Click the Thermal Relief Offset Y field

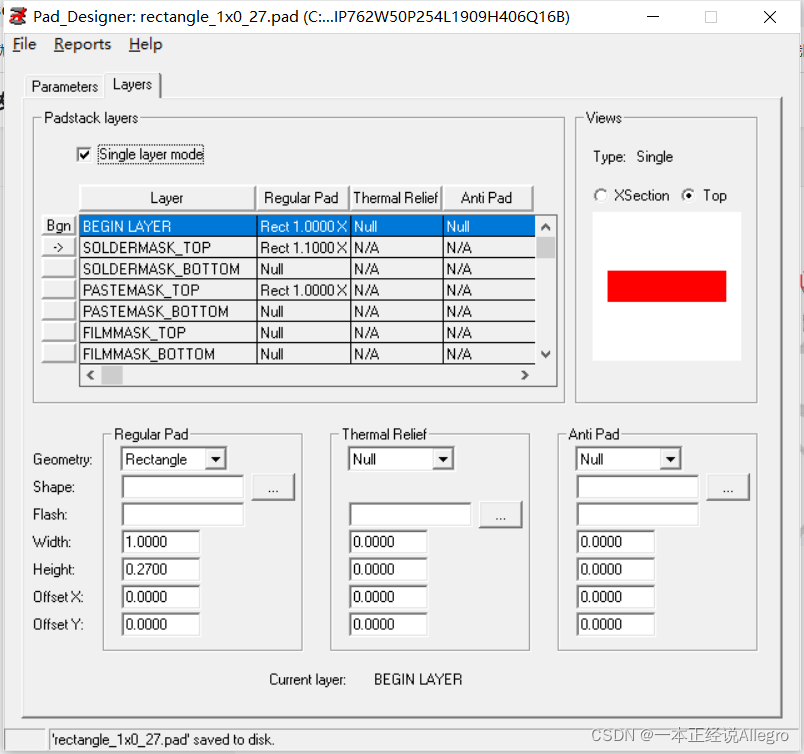tap(388, 625)
